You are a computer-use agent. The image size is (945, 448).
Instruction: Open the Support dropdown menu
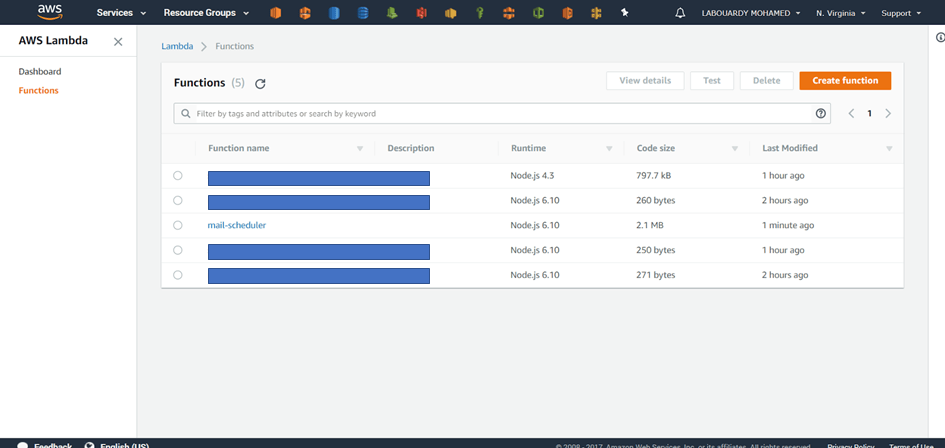tap(901, 13)
